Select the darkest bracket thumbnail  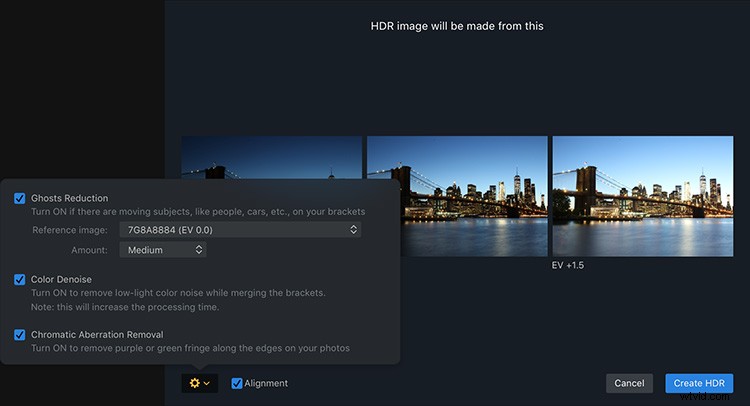pyautogui.click(x=272, y=157)
